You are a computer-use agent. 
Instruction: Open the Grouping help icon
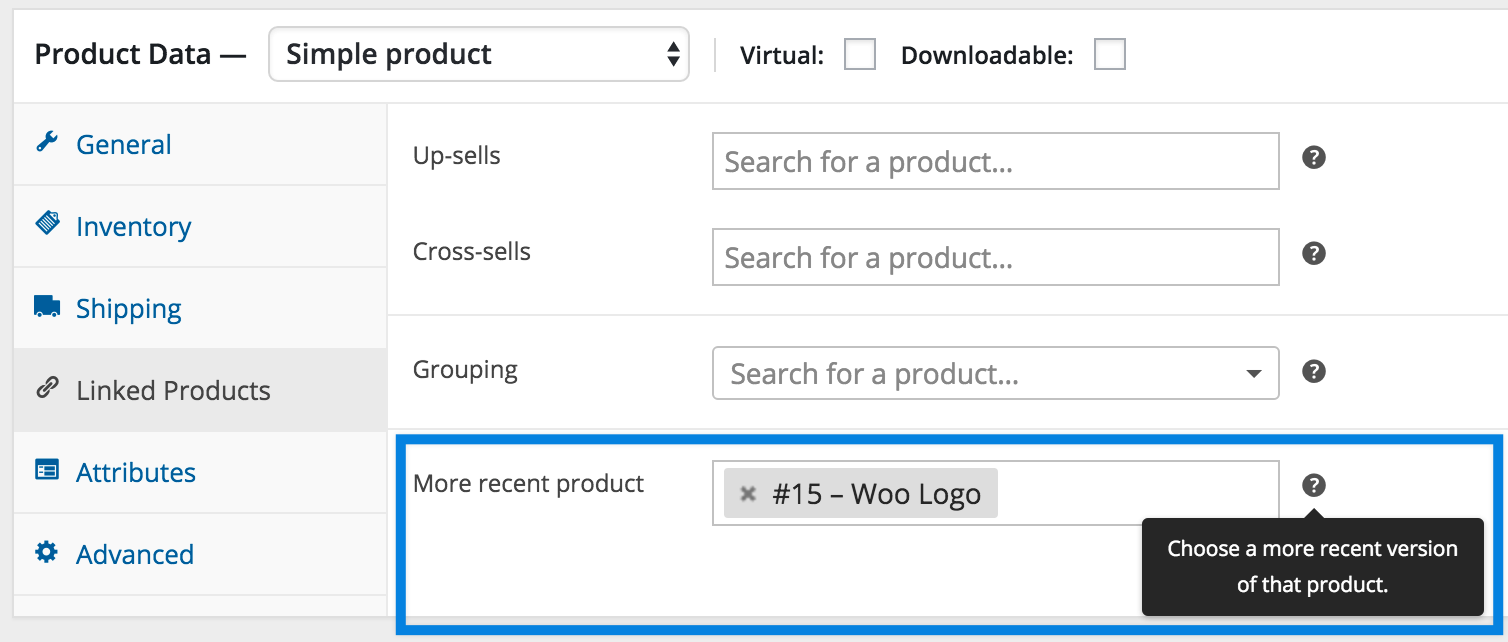tap(1313, 370)
